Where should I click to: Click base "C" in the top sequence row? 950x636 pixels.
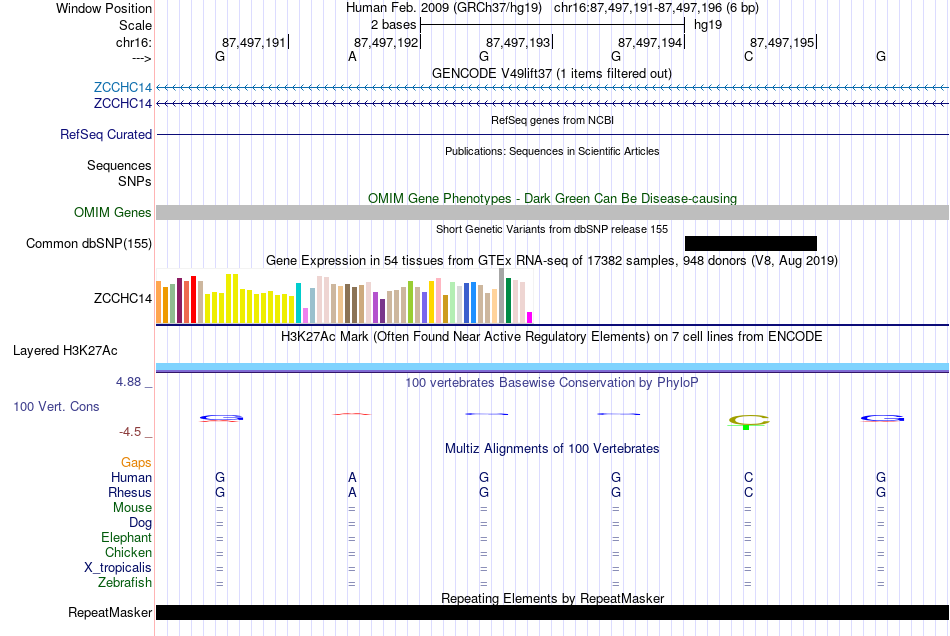(x=748, y=56)
